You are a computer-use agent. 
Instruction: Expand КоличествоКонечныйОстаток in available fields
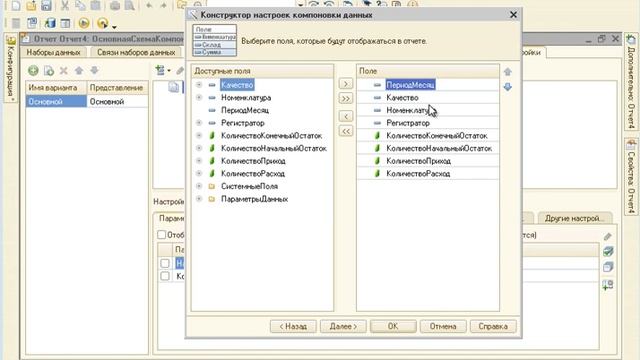click(x=199, y=136)
